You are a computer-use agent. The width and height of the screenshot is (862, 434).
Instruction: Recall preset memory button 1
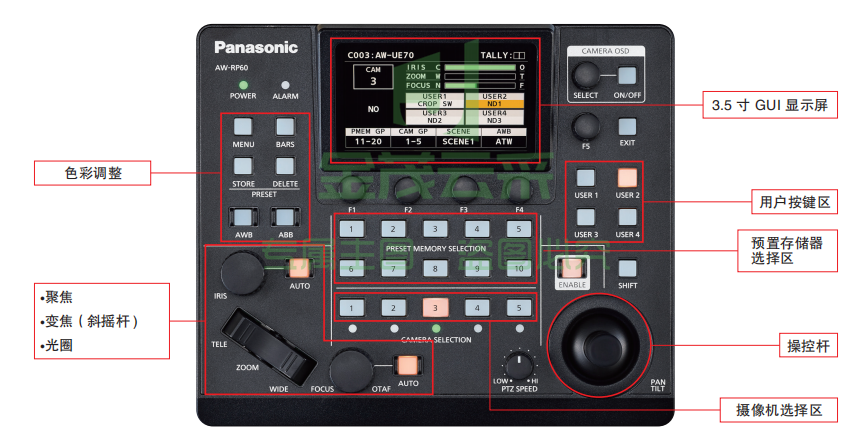point(351,229)
